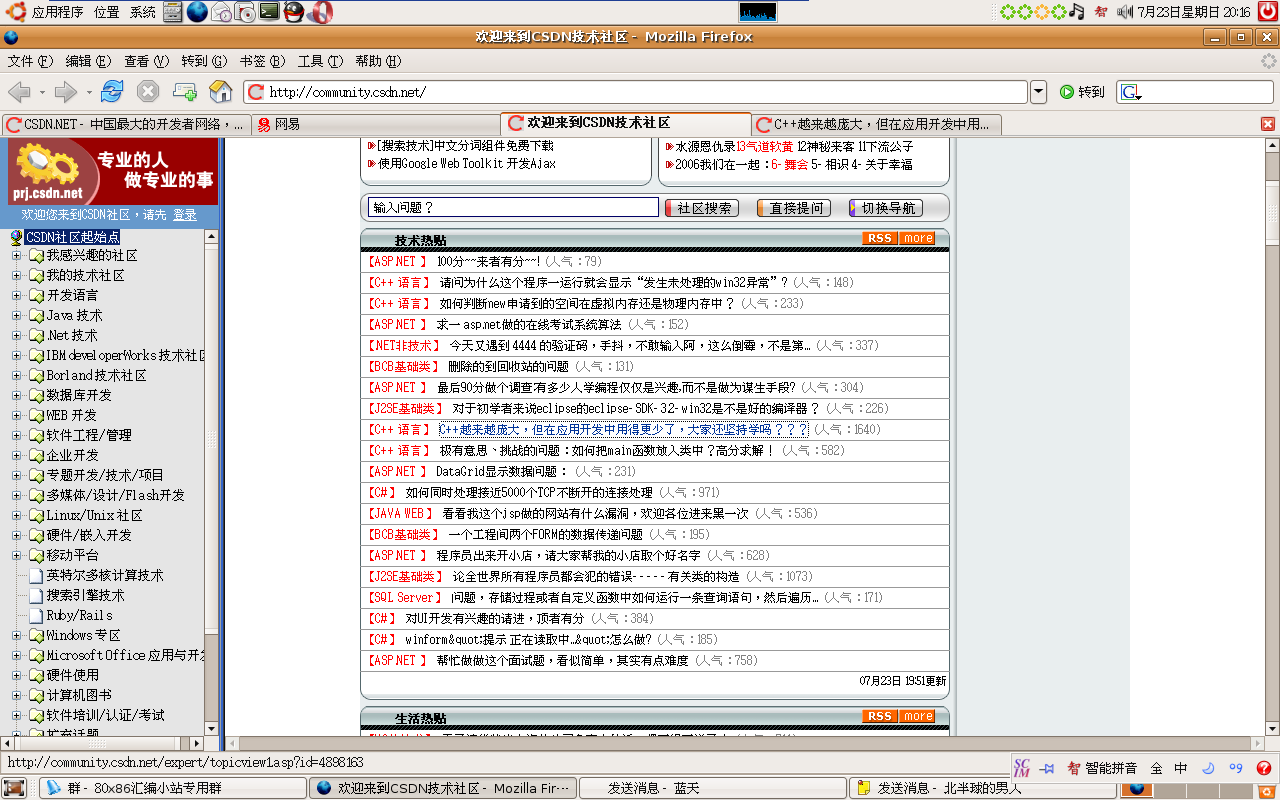The width and height of the screenshot is (1280, 800).
Task: Click the 输入问题 search input field
Action: coord(514,208)
